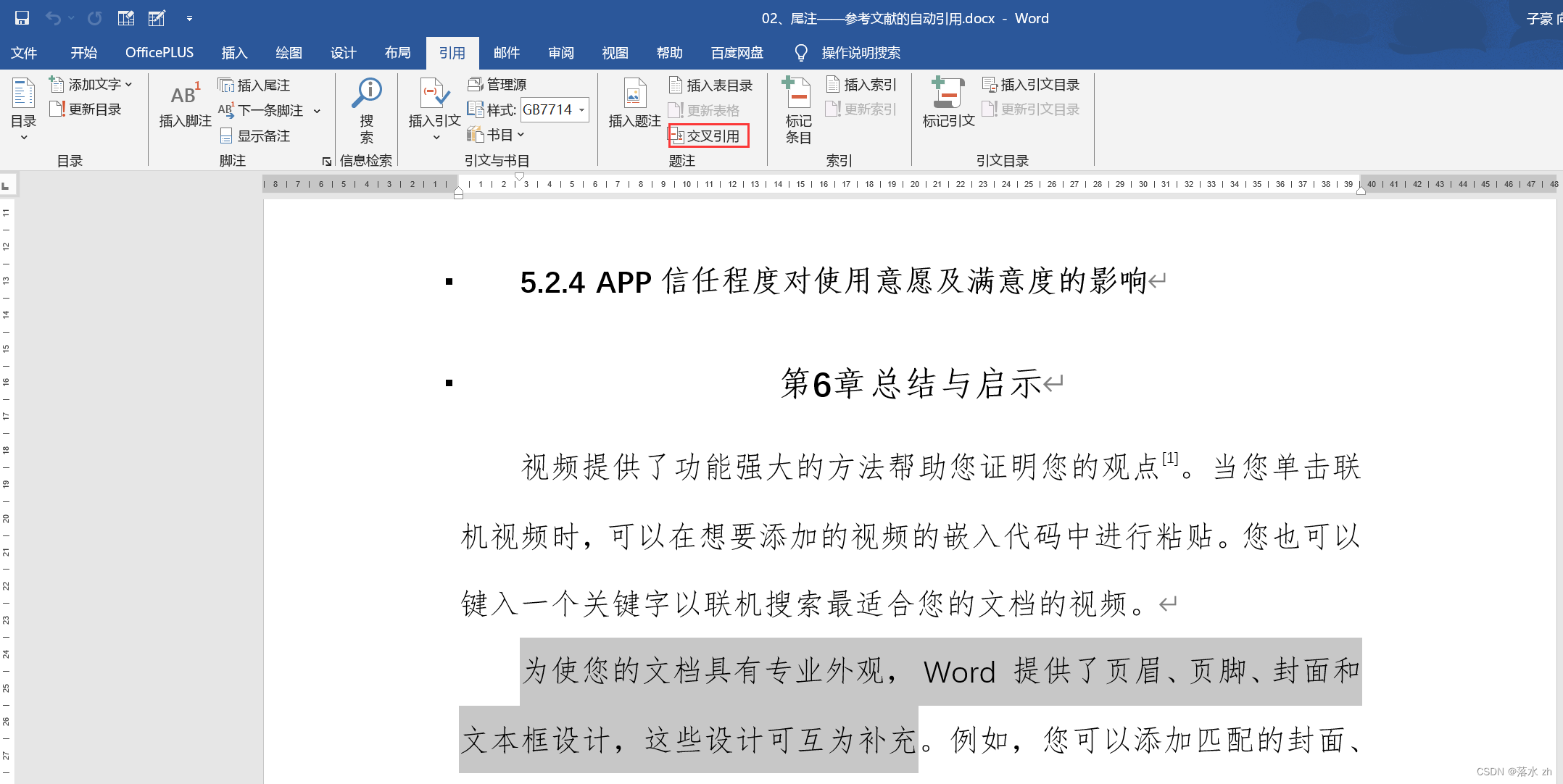Open the 书目 dropdown
The image size is (1563, 784).
pyautogui.click(x=496, y=135)
